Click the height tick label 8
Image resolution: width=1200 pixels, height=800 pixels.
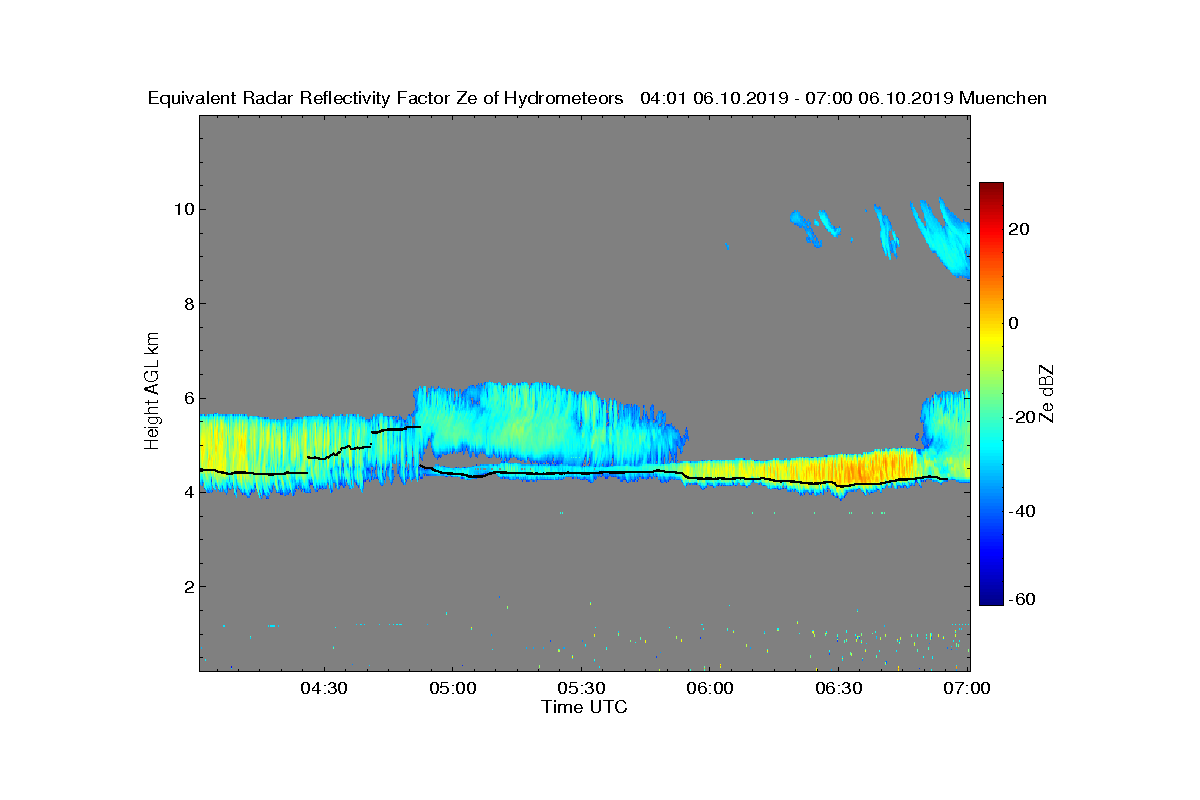tap(187, 303)
